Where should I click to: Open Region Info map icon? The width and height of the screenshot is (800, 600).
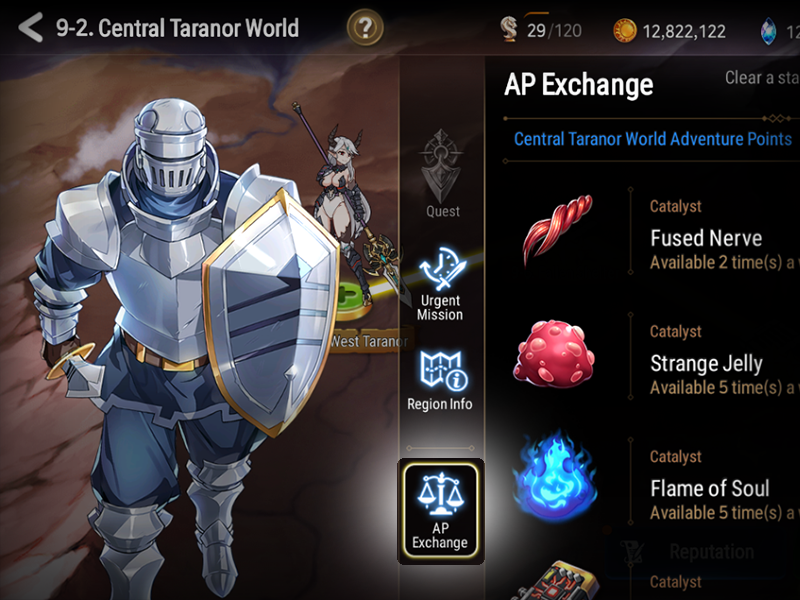pyautogui.click(x=440, y=380)
